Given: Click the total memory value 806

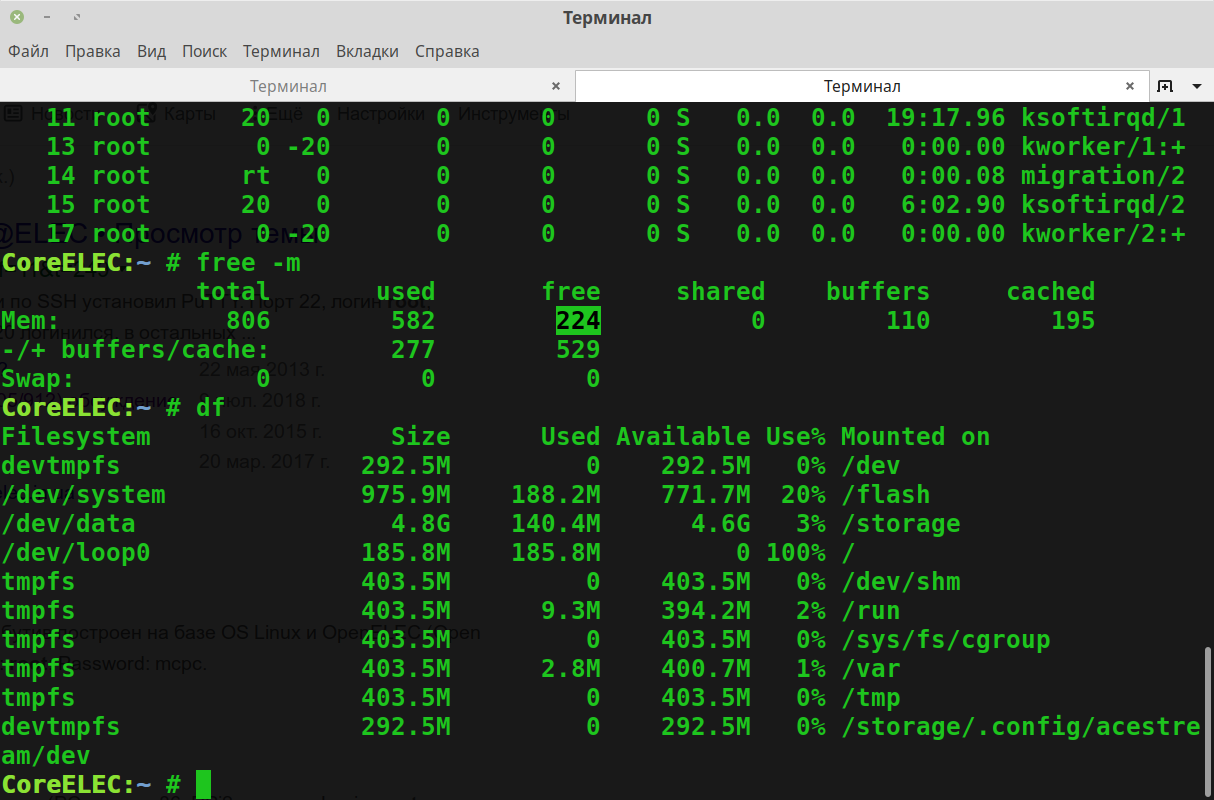Looking at the screenshot, I should click(x=248, y=320).
